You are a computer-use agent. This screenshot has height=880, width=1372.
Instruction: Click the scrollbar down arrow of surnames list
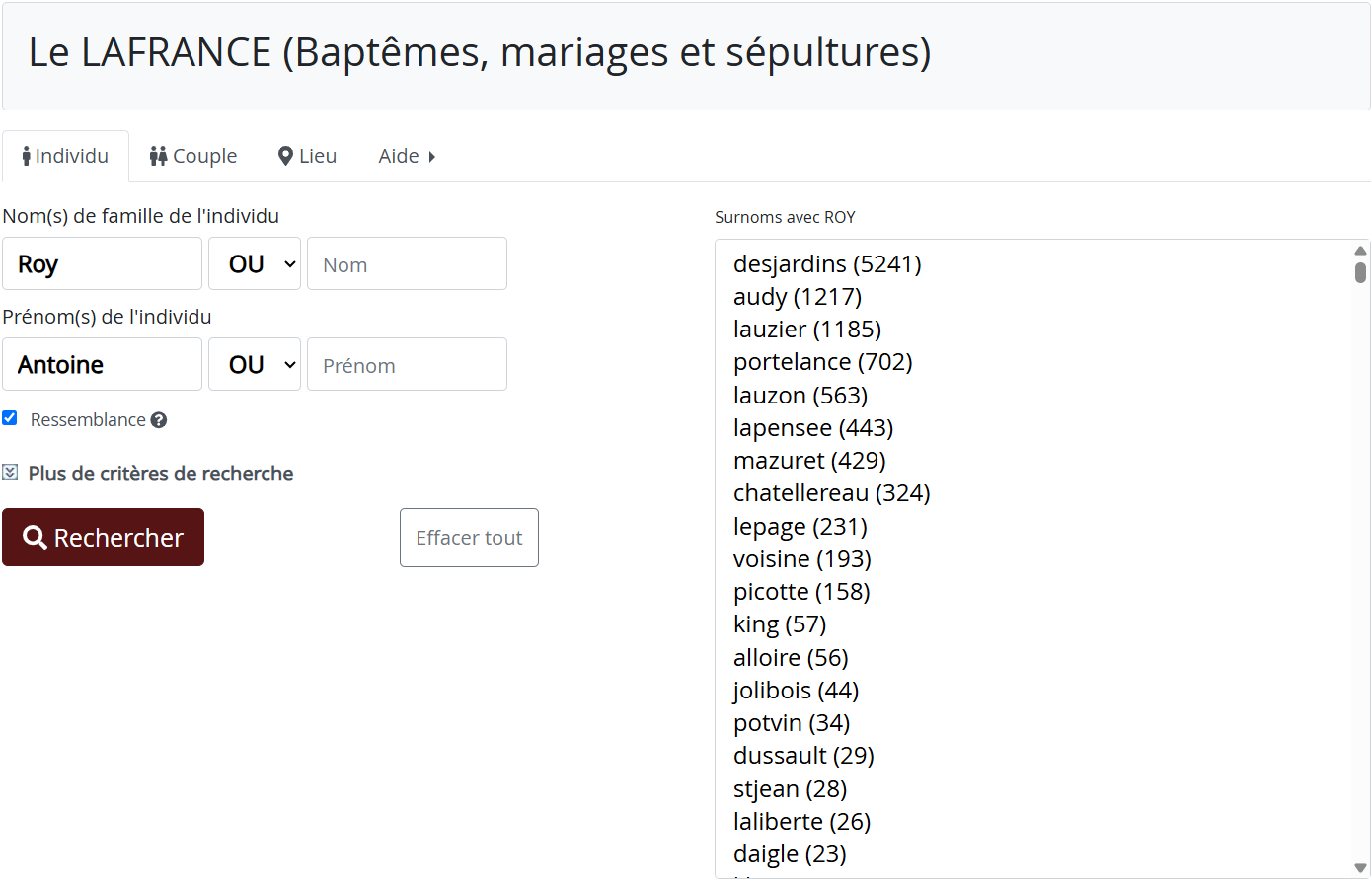coord(1360,868)
